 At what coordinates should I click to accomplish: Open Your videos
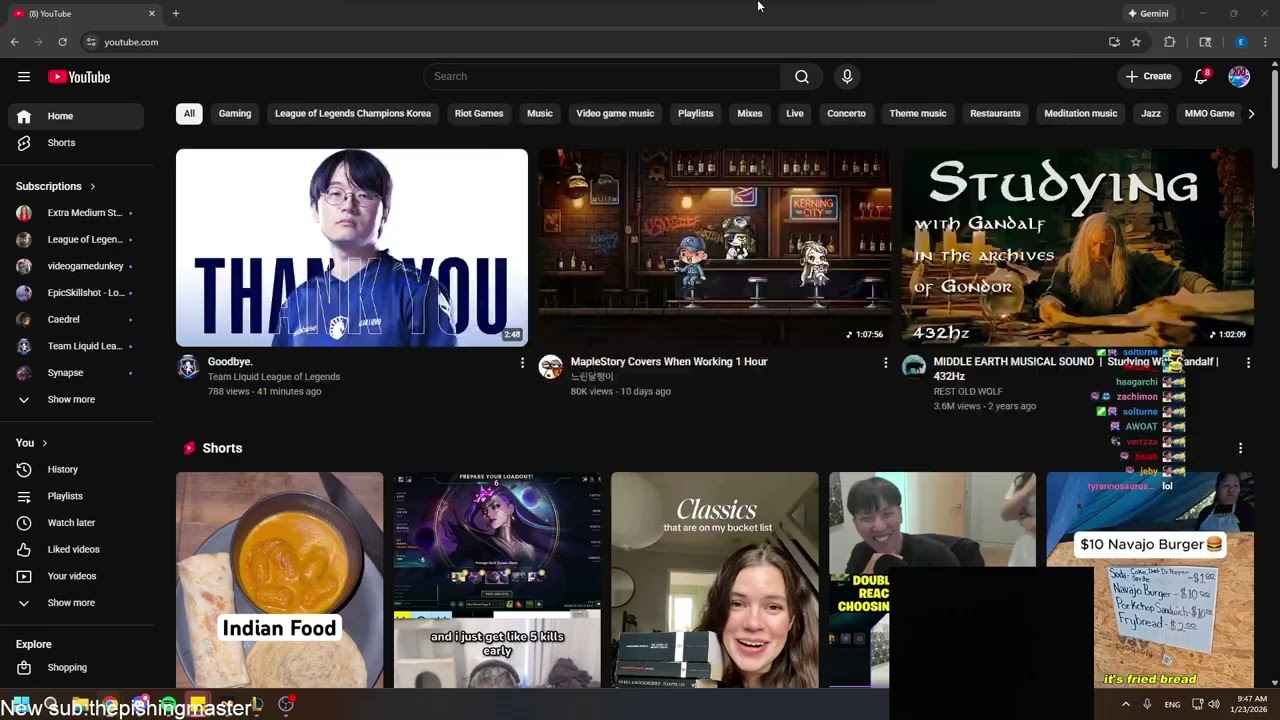[76, 576]
